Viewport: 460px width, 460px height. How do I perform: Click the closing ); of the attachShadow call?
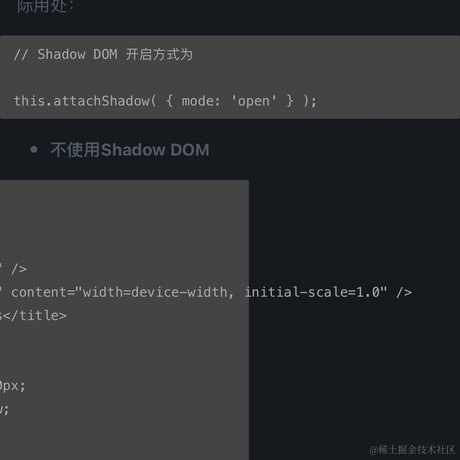[309, 101]
